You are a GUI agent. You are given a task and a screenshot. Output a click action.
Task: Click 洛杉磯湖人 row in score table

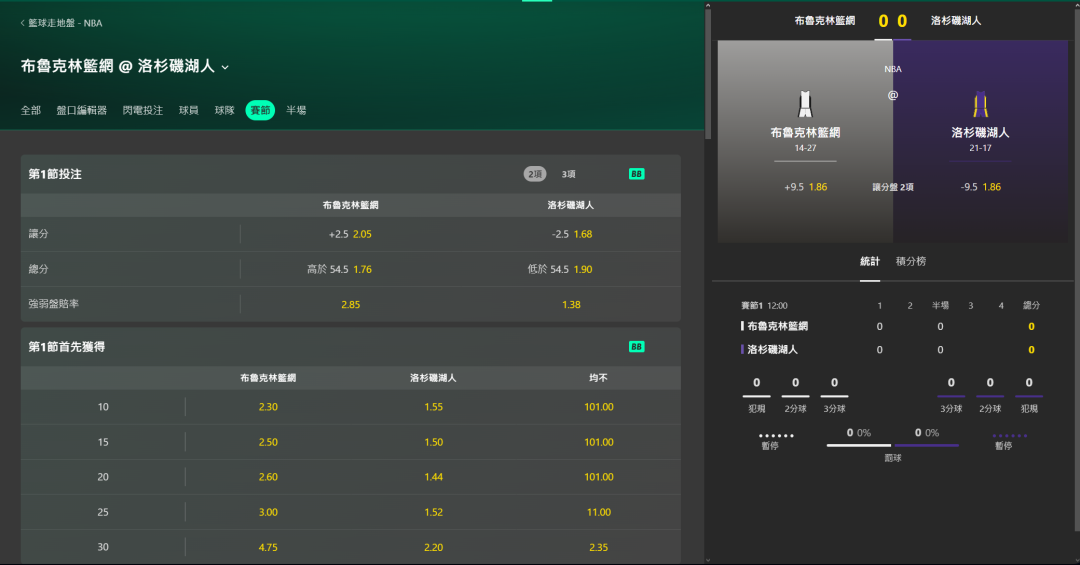(891, 349)
